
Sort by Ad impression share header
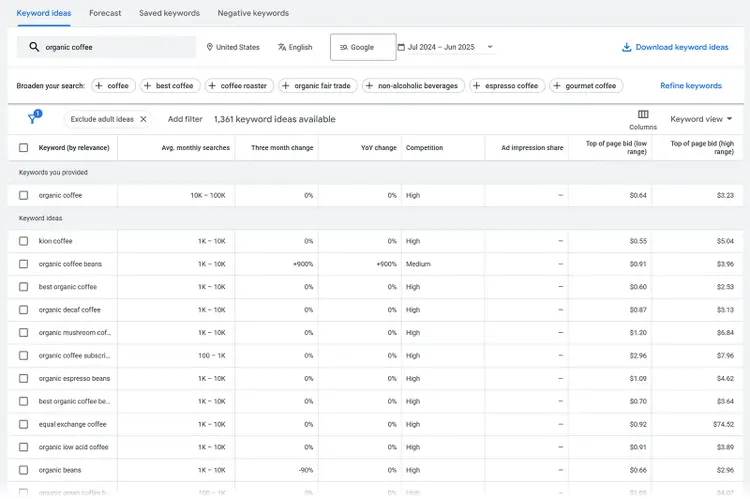(532, 148)
